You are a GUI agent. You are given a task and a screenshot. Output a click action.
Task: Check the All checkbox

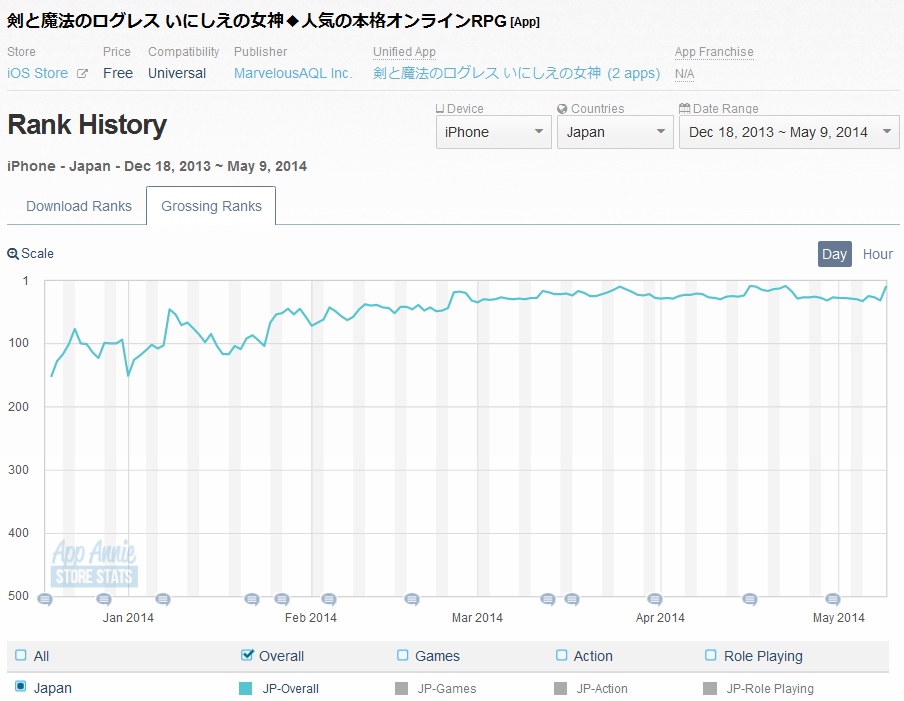click(x=21, y=655)
